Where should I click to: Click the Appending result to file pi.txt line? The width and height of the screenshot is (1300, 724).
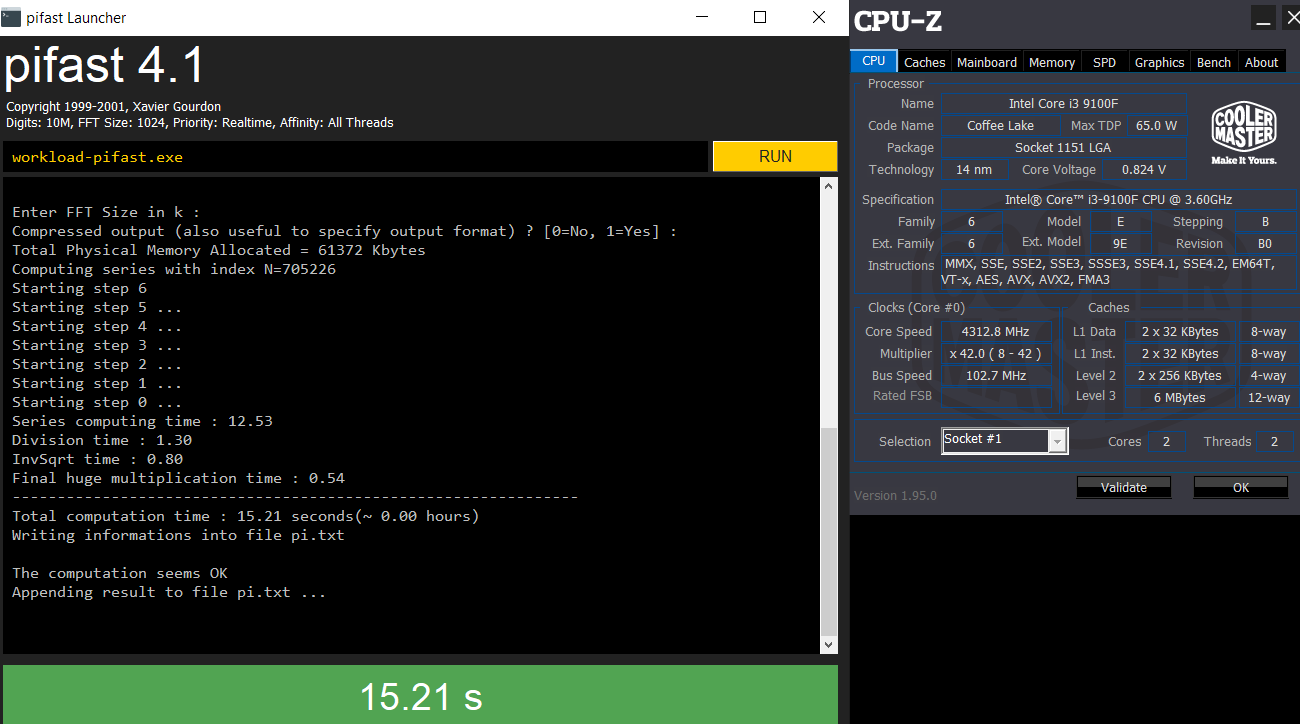click(169, 592)
